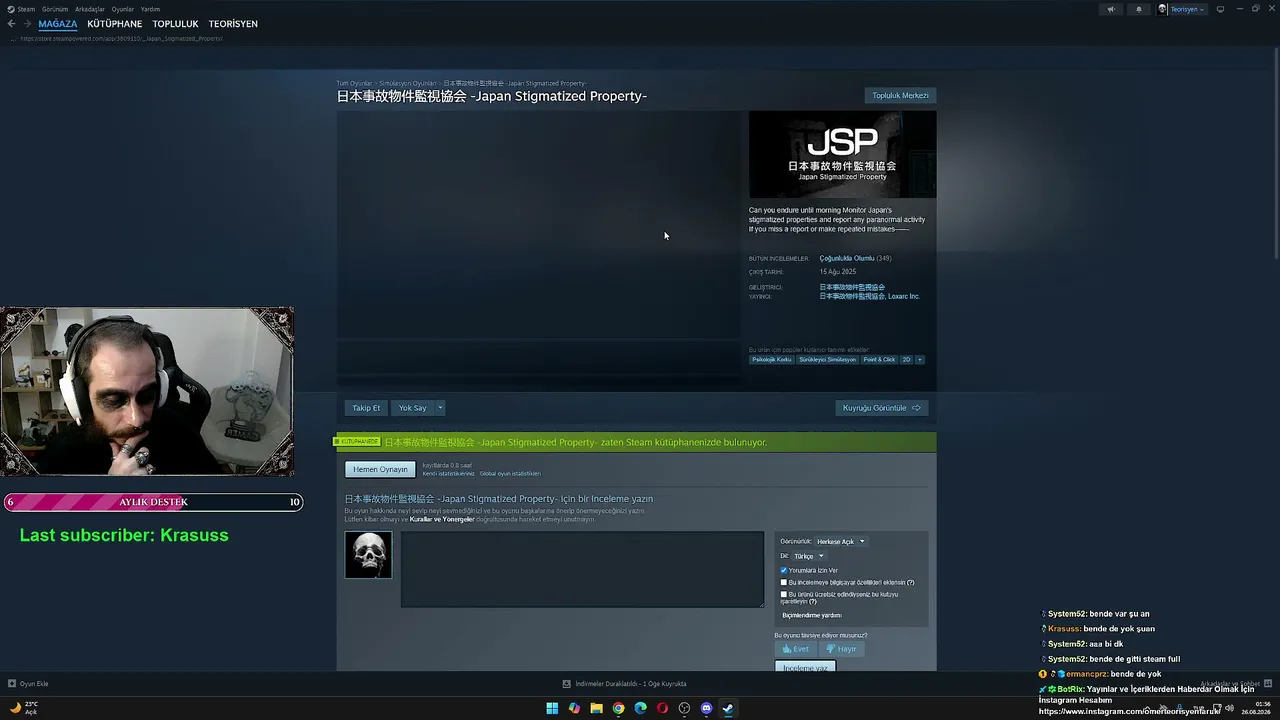This screenshot has width=1280, height=720.
Task: Select the Point & Click tag
Action: point(880,360)
